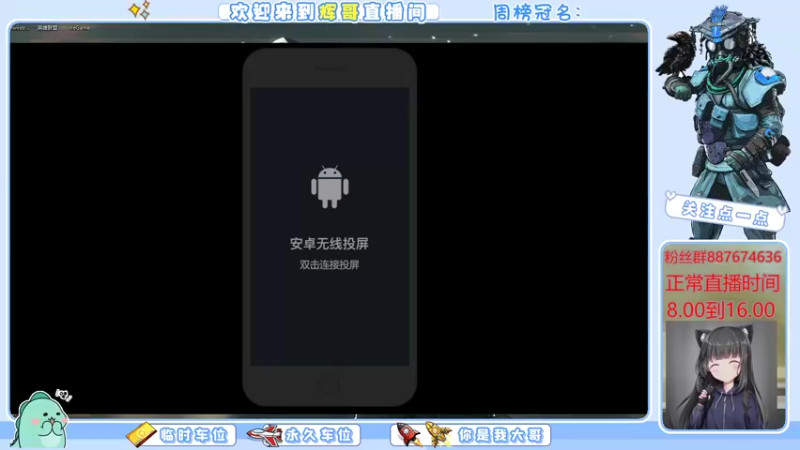800x450 pixels.
Task: Click the Android robot icon
Action: 330,187
